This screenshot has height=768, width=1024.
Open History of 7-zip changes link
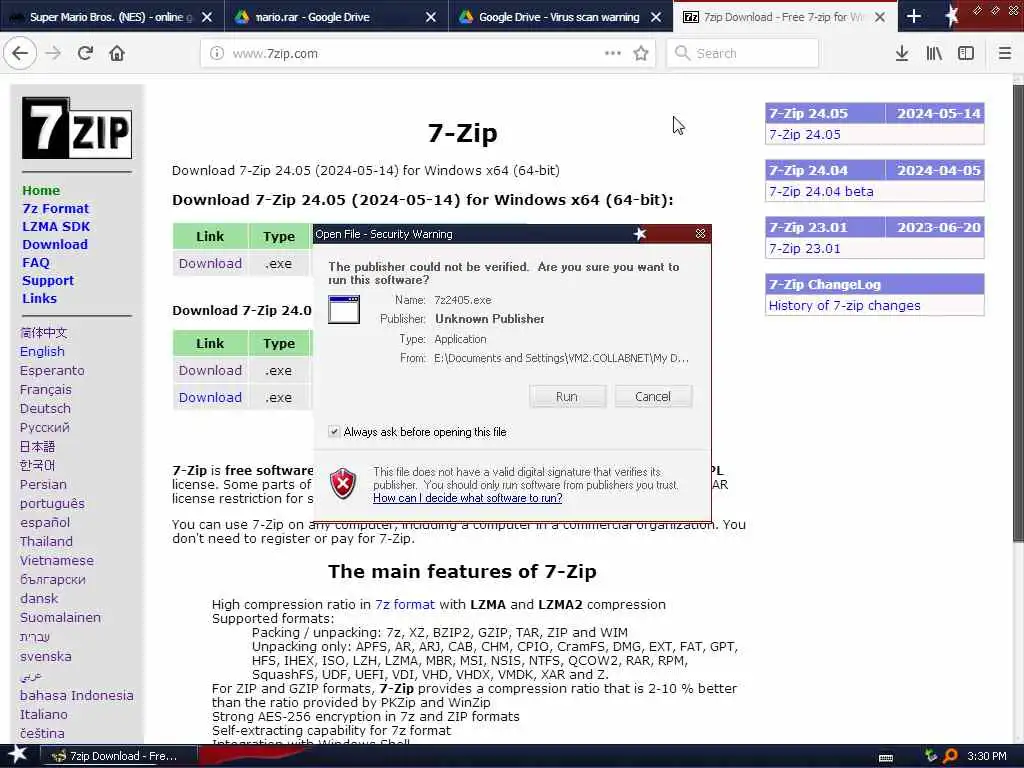tap(844, 305)
